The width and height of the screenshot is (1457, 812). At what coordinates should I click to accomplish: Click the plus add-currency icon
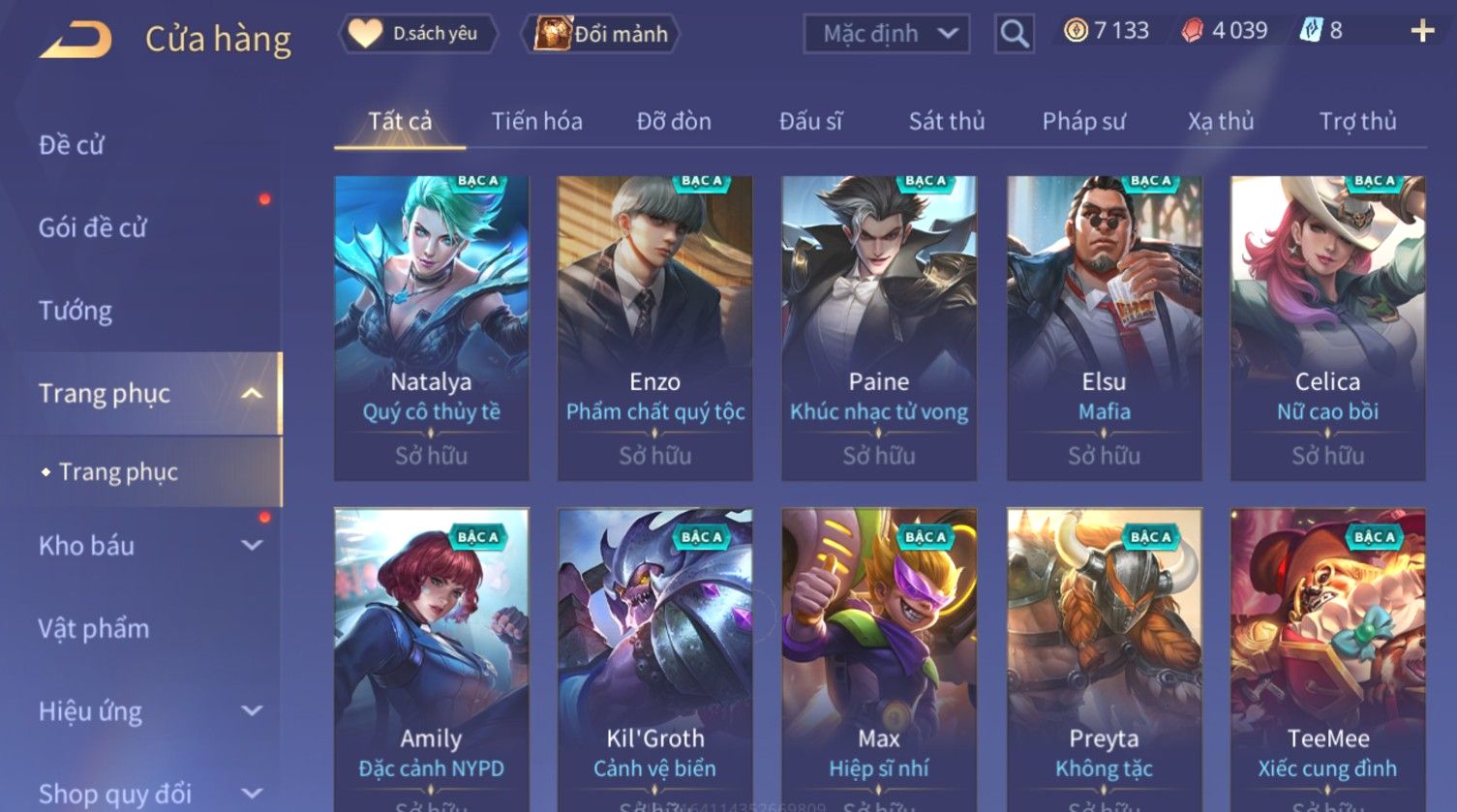pyautogui.click(x=1422, y=31)
